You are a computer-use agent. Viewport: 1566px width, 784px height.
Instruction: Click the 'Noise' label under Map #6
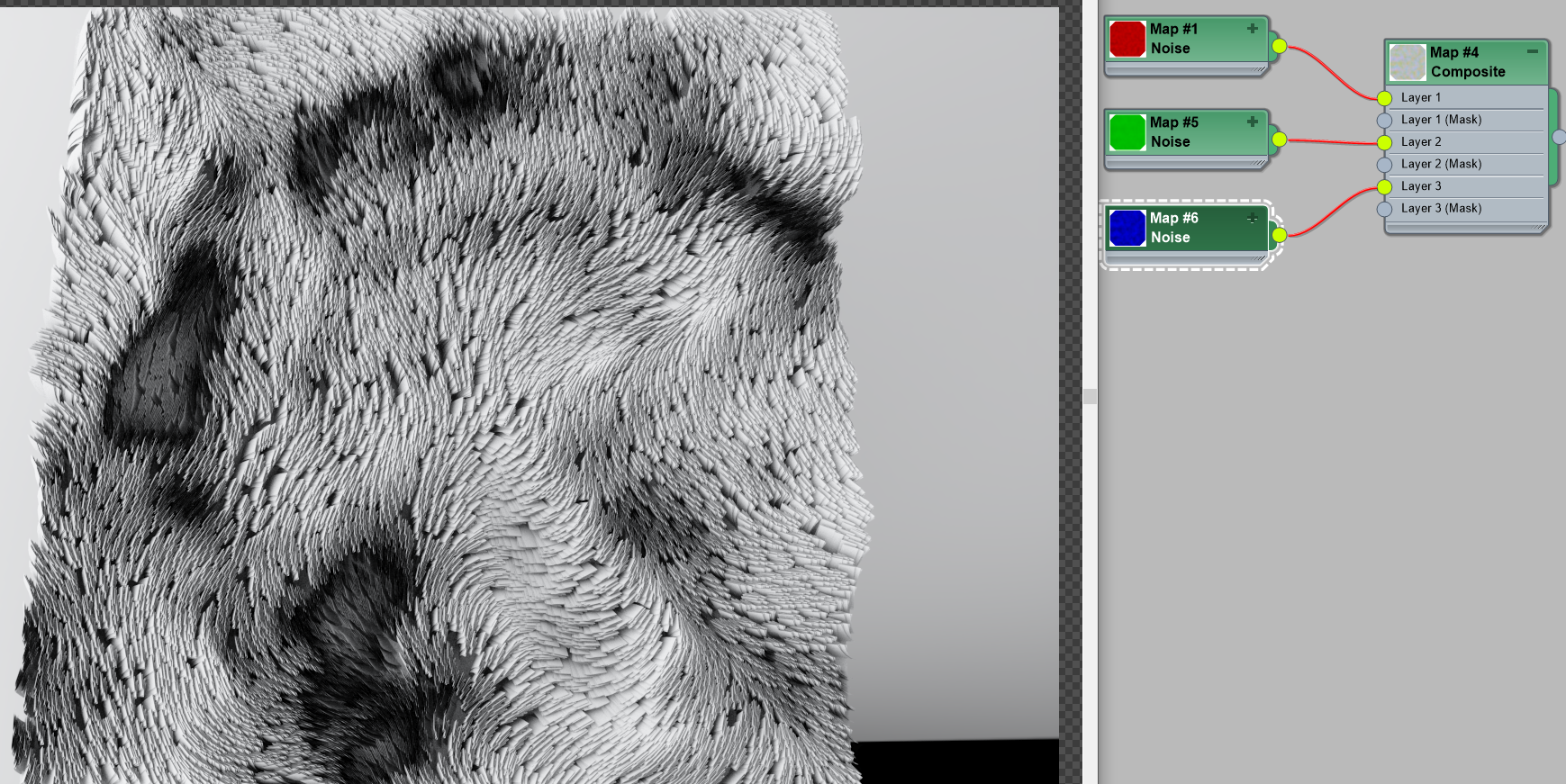pyautogui.click(x=1170, y=238)
